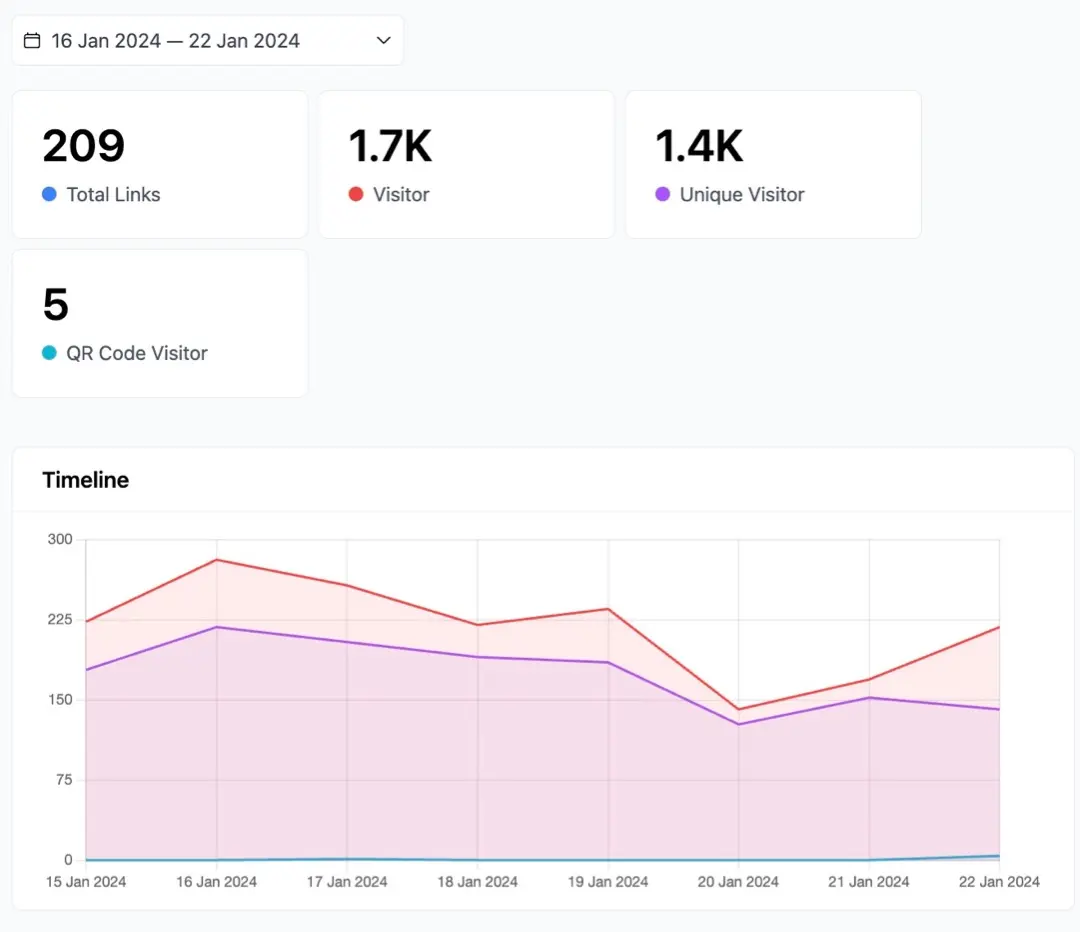Click the calendar icon in date picker
This screenshot has width=1080, height=932.
point(32,41)
